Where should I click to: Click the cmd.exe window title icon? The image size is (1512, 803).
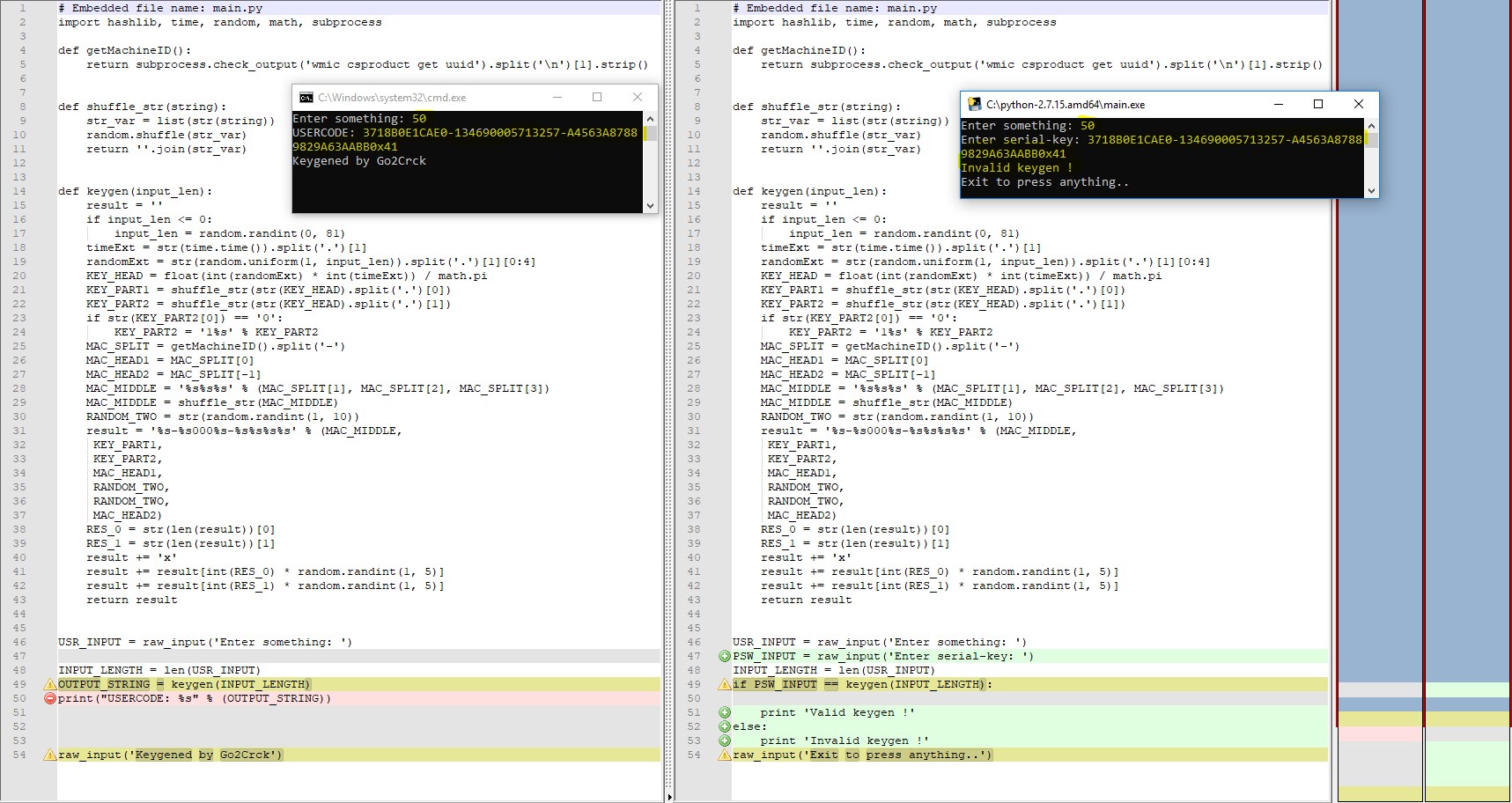306,98
